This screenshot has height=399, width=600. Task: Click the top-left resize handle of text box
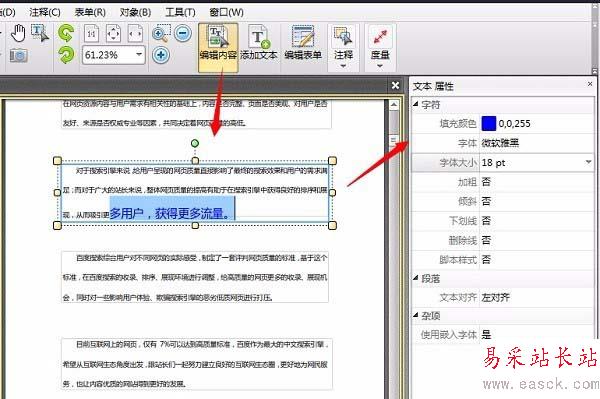(x=57, y=160)
